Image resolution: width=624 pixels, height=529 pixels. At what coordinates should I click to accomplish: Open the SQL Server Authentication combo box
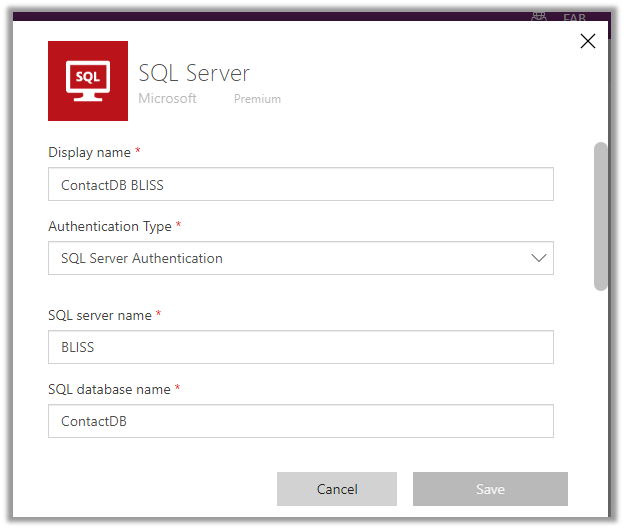(x=300, y=258)
